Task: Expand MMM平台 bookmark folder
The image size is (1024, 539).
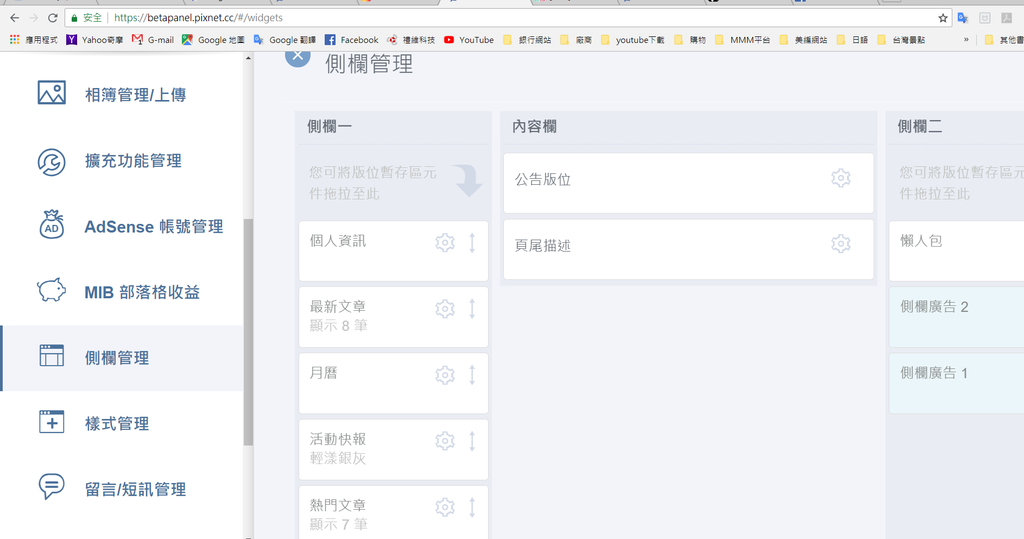Action: tap(743, 40)
